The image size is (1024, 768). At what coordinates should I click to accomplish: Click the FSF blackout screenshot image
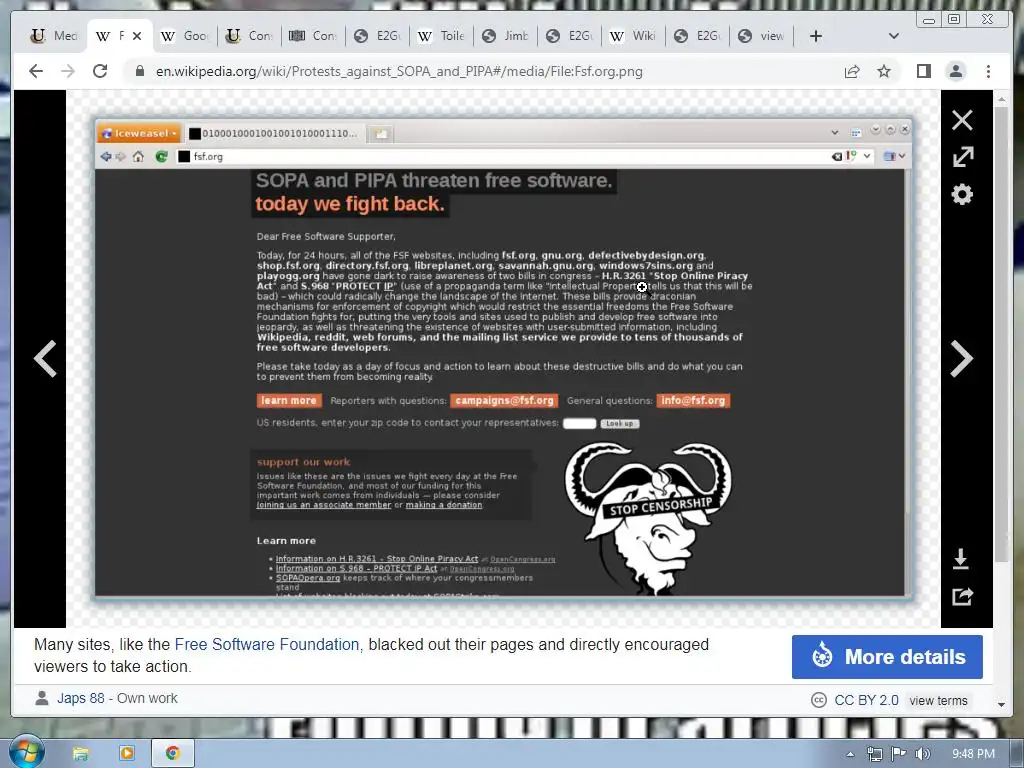click(503, 359)
